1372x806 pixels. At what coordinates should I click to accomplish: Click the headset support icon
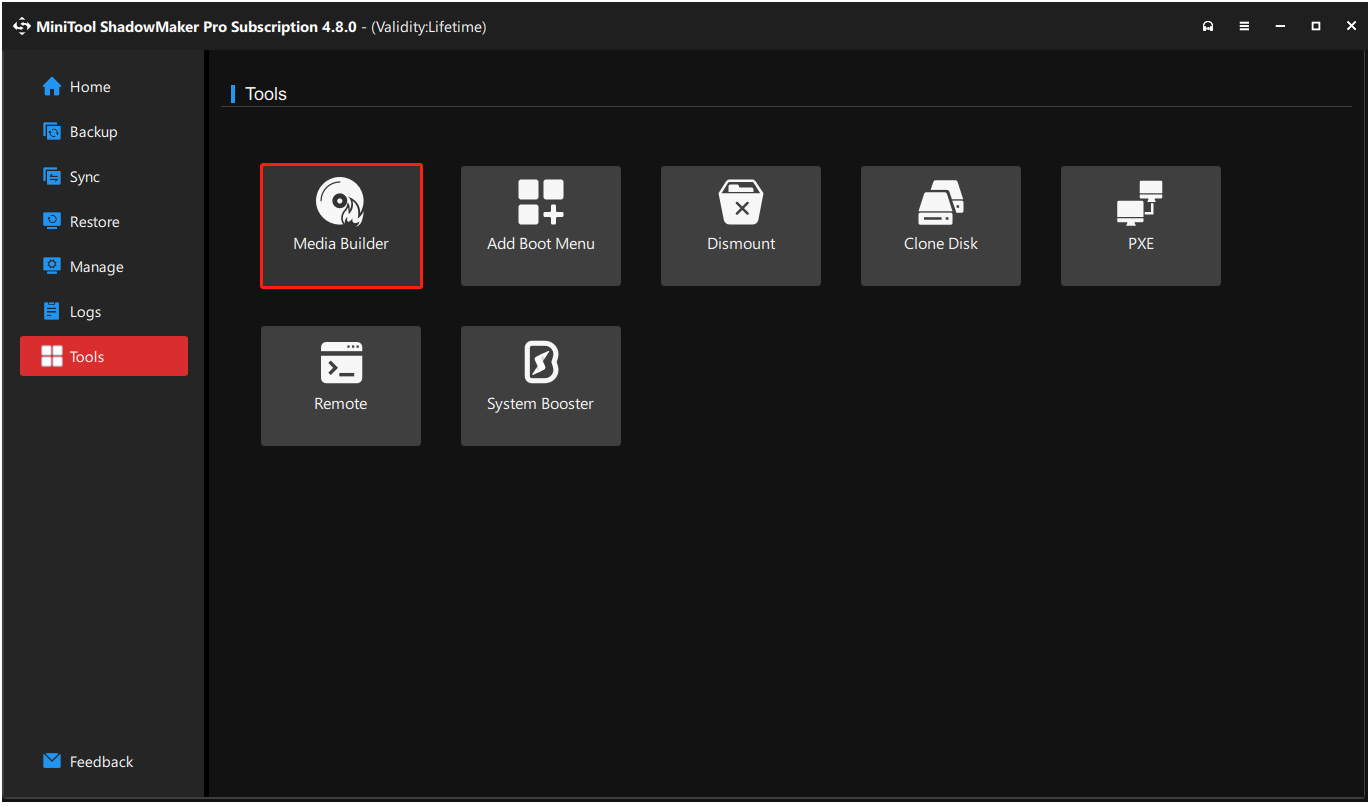pyautogui.click(x=1208, y=26)
